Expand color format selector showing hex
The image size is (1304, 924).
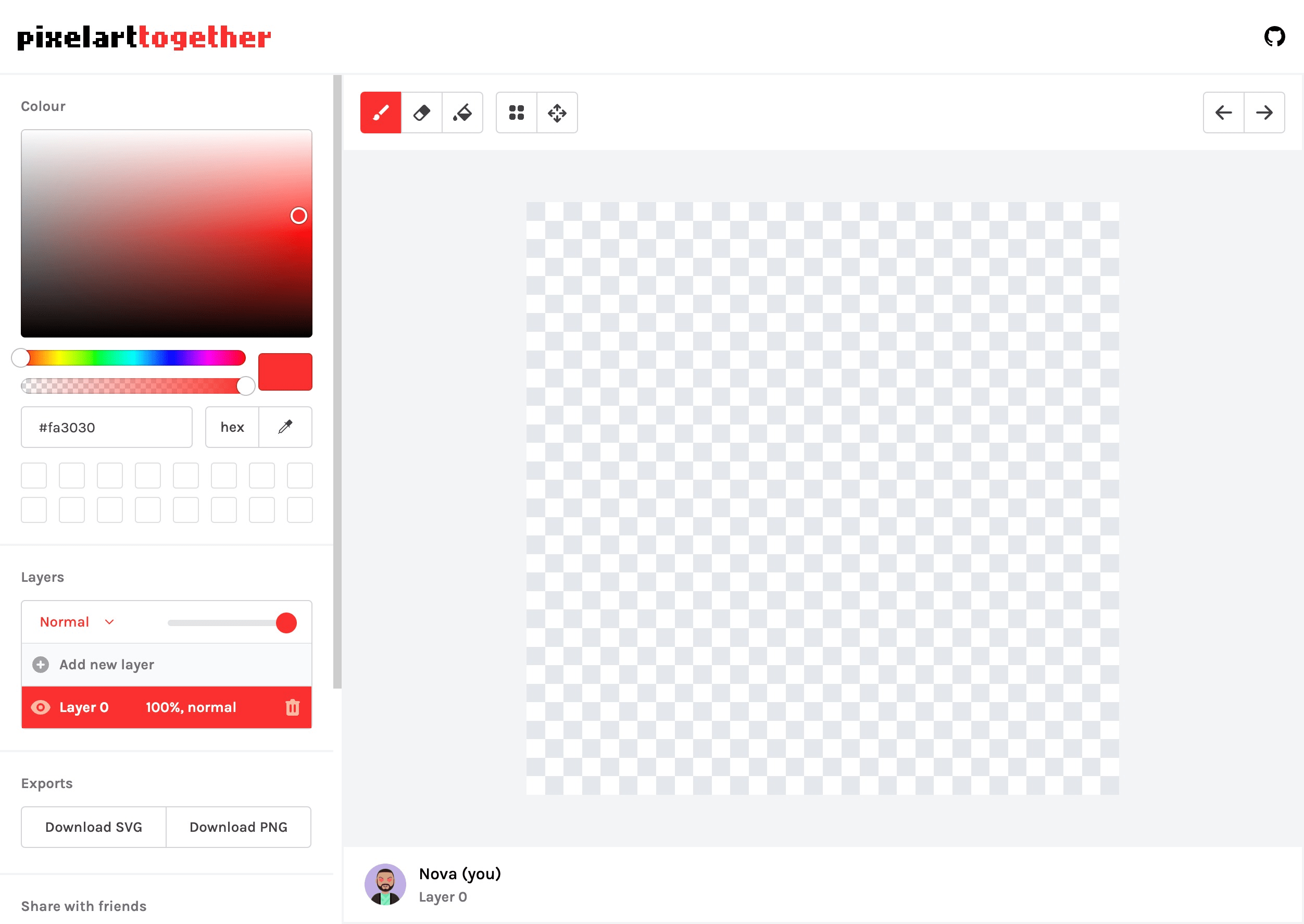pyautogui.click(x=232, y=427)
